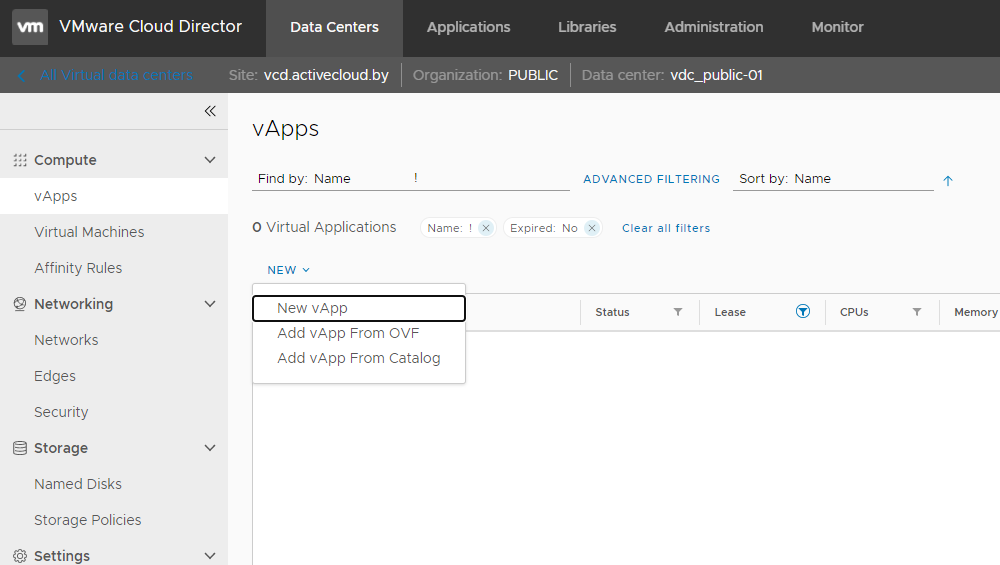Open the active Lease column filter
This screenshot has height=565, width=1000.
point(803,311)
